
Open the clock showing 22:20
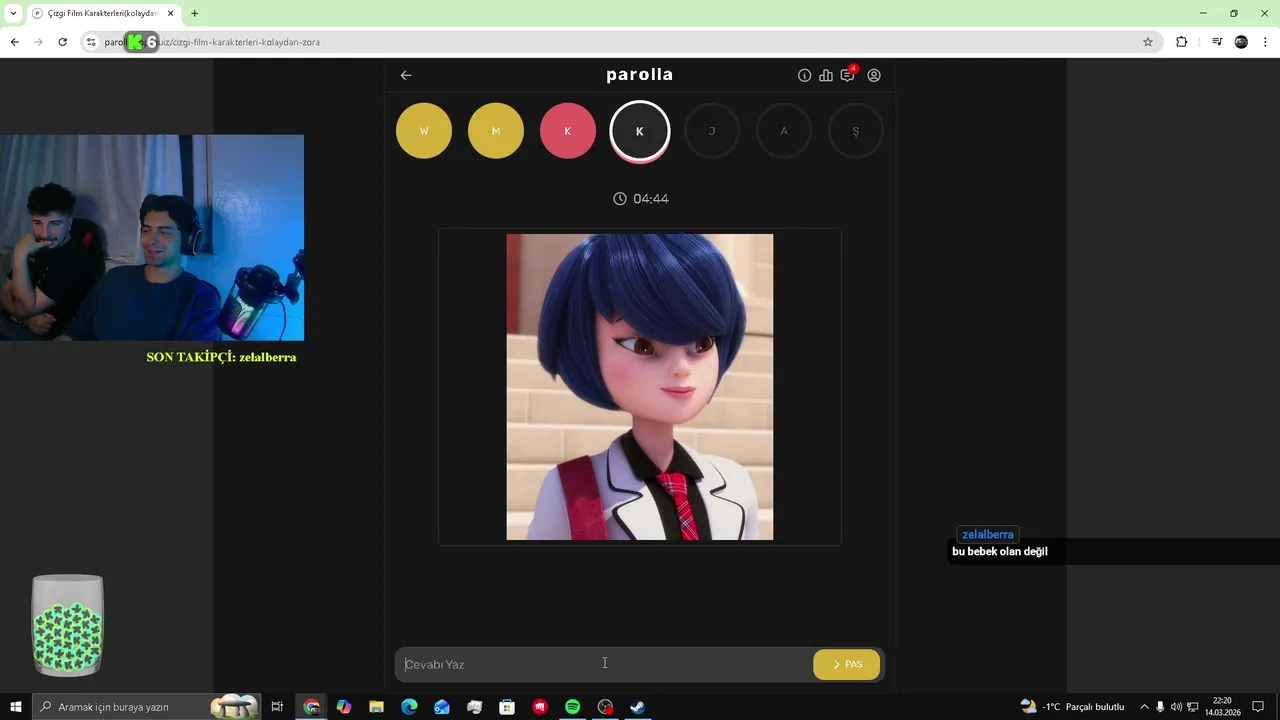pos(1222,707)
